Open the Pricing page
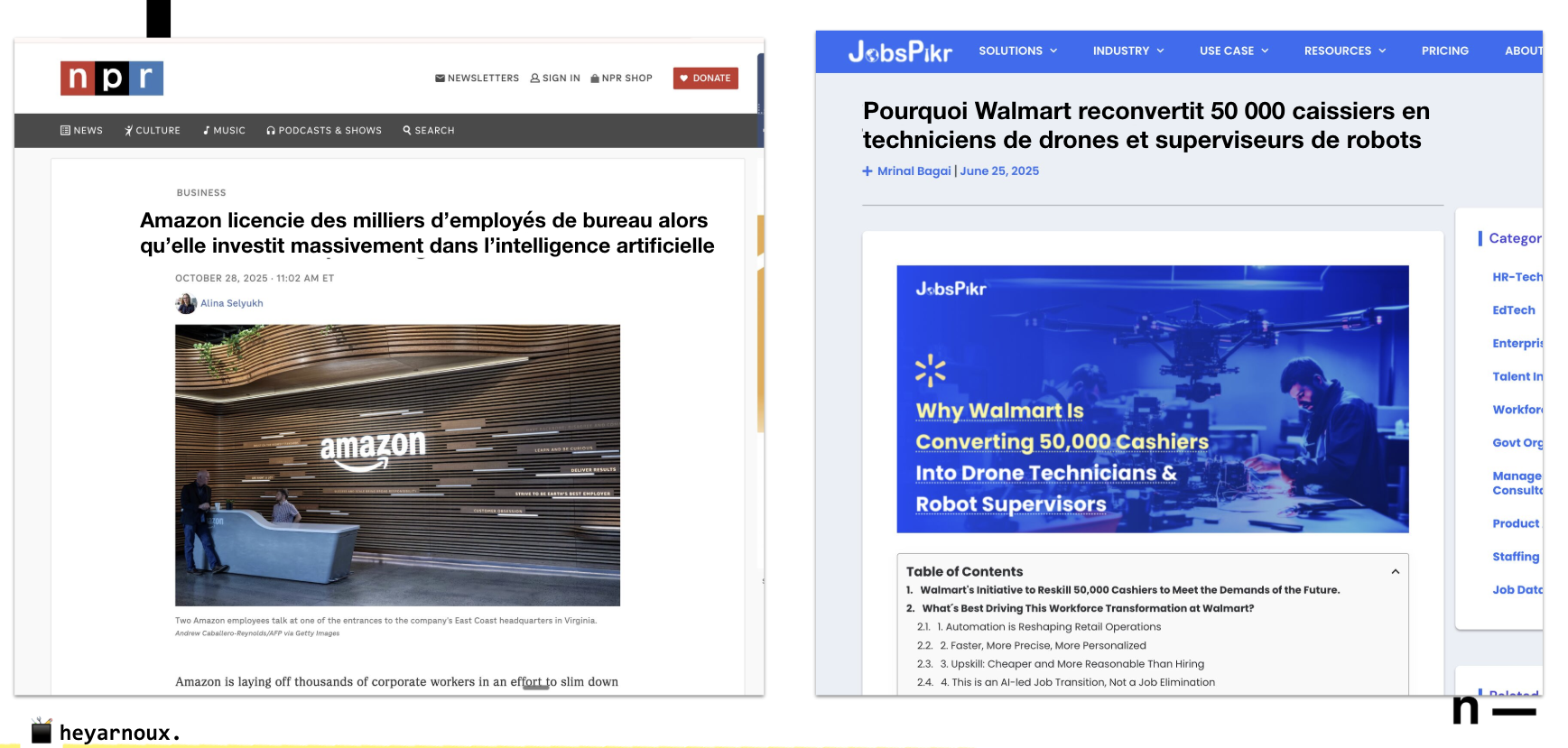 point(1445,51)
